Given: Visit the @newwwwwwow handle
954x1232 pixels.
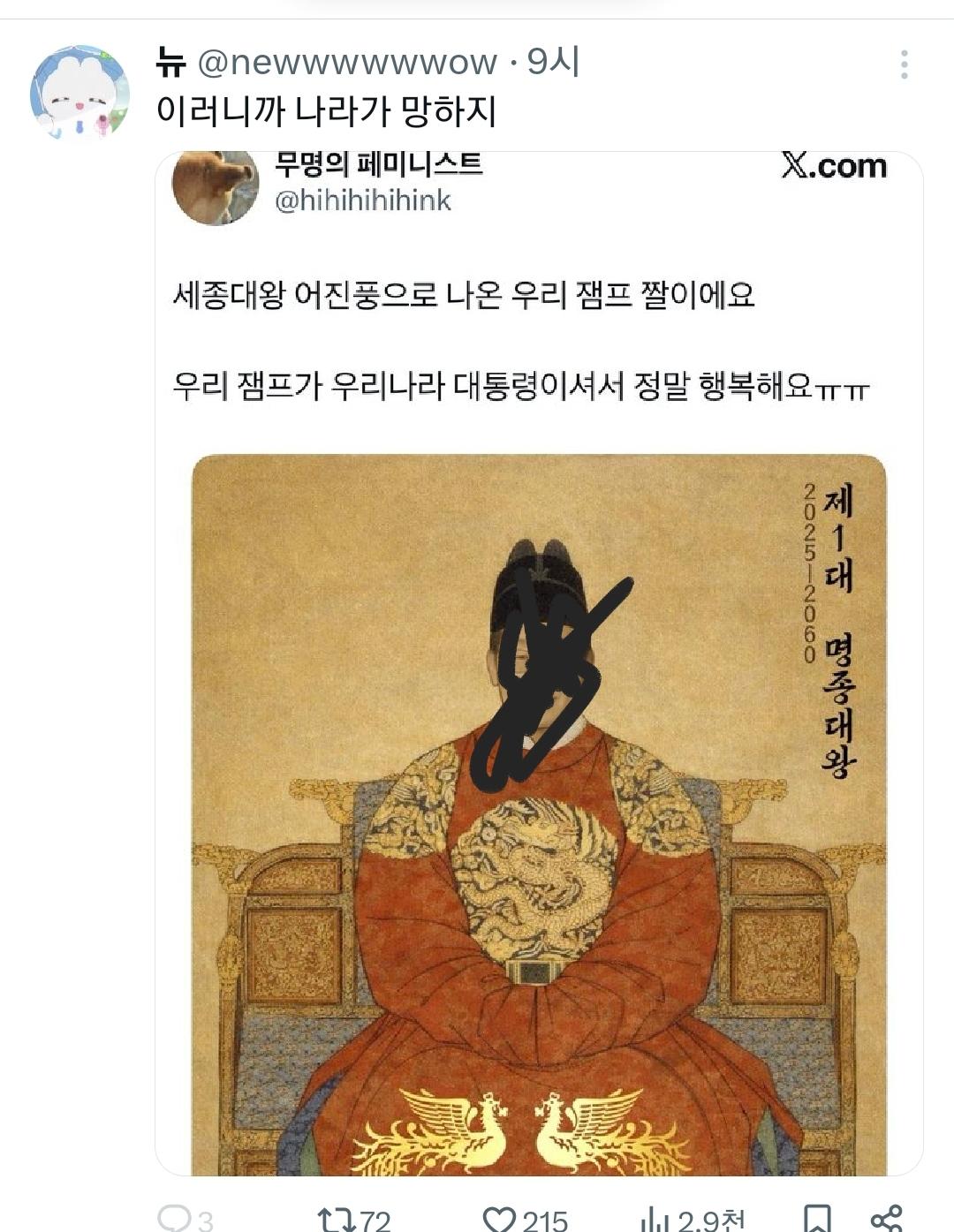Looking at the screenshot, I should [x=347, y=63].
